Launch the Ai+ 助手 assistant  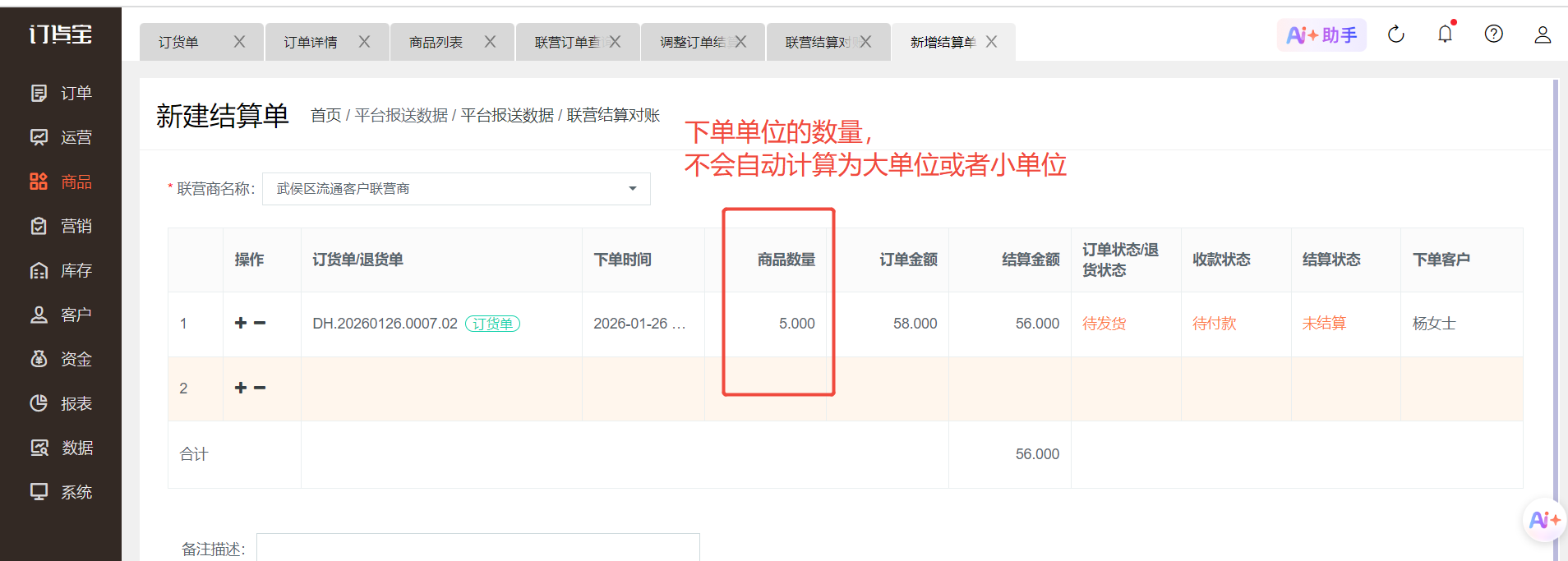[x=1321, y=34]
